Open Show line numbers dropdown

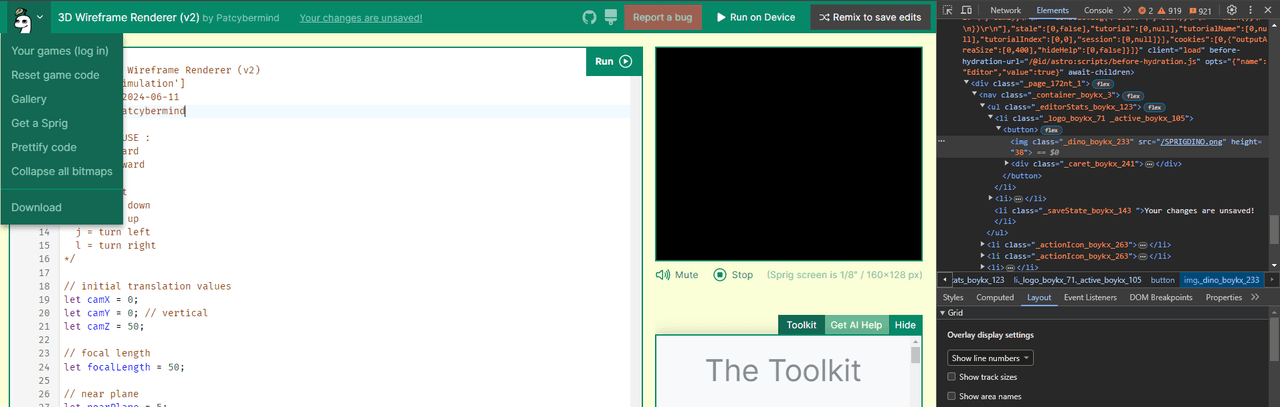coord(990,358)
